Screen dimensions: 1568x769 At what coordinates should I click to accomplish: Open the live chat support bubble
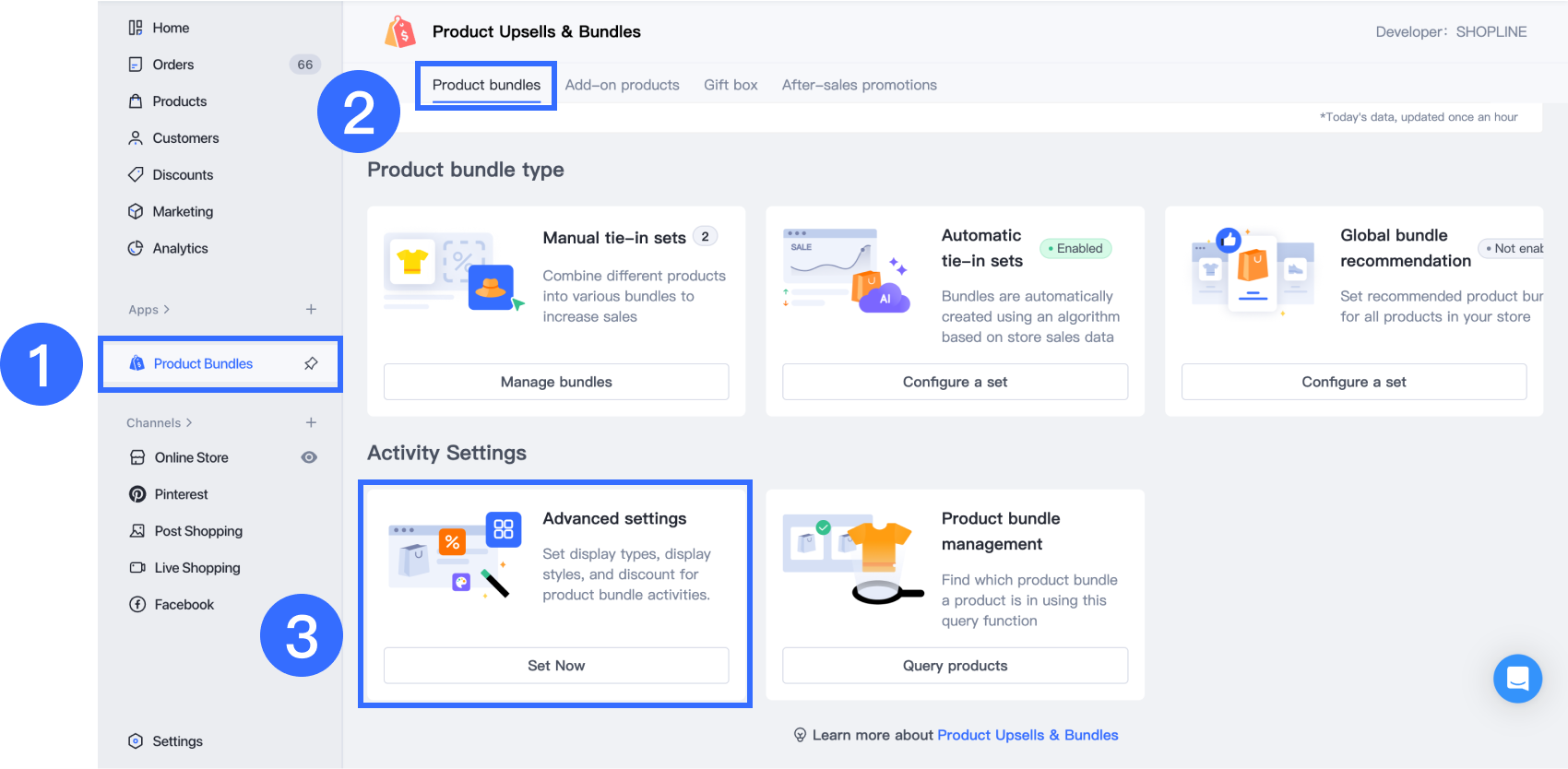1517,679
